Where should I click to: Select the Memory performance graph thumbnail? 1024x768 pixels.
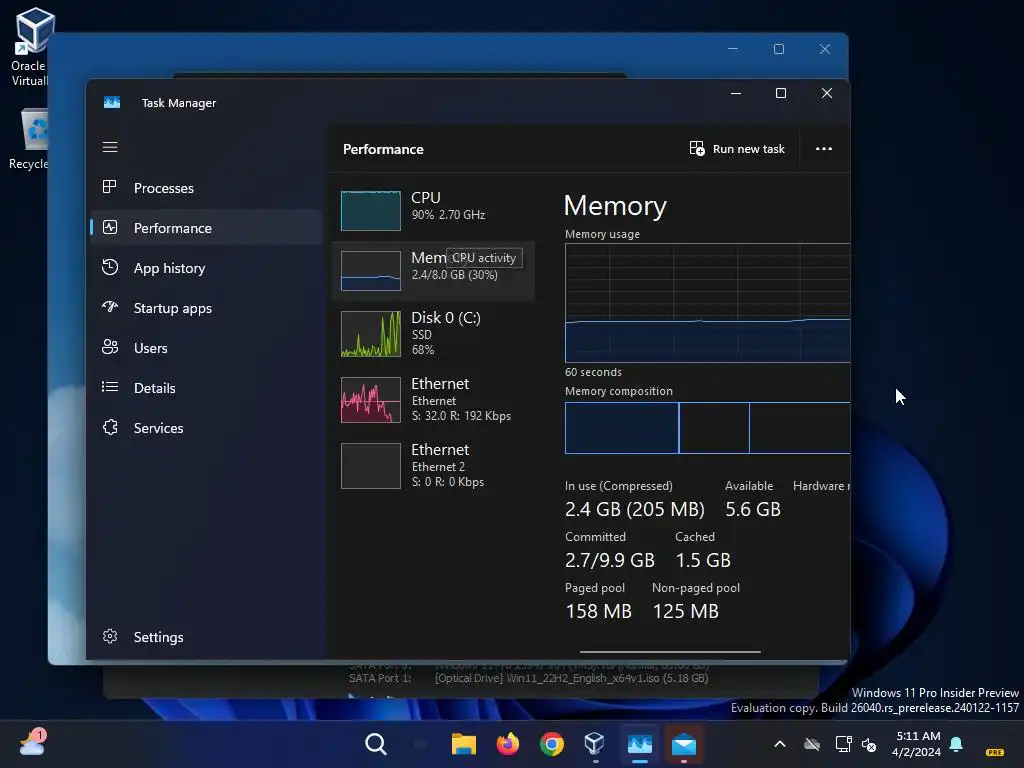tap(371, 270)
